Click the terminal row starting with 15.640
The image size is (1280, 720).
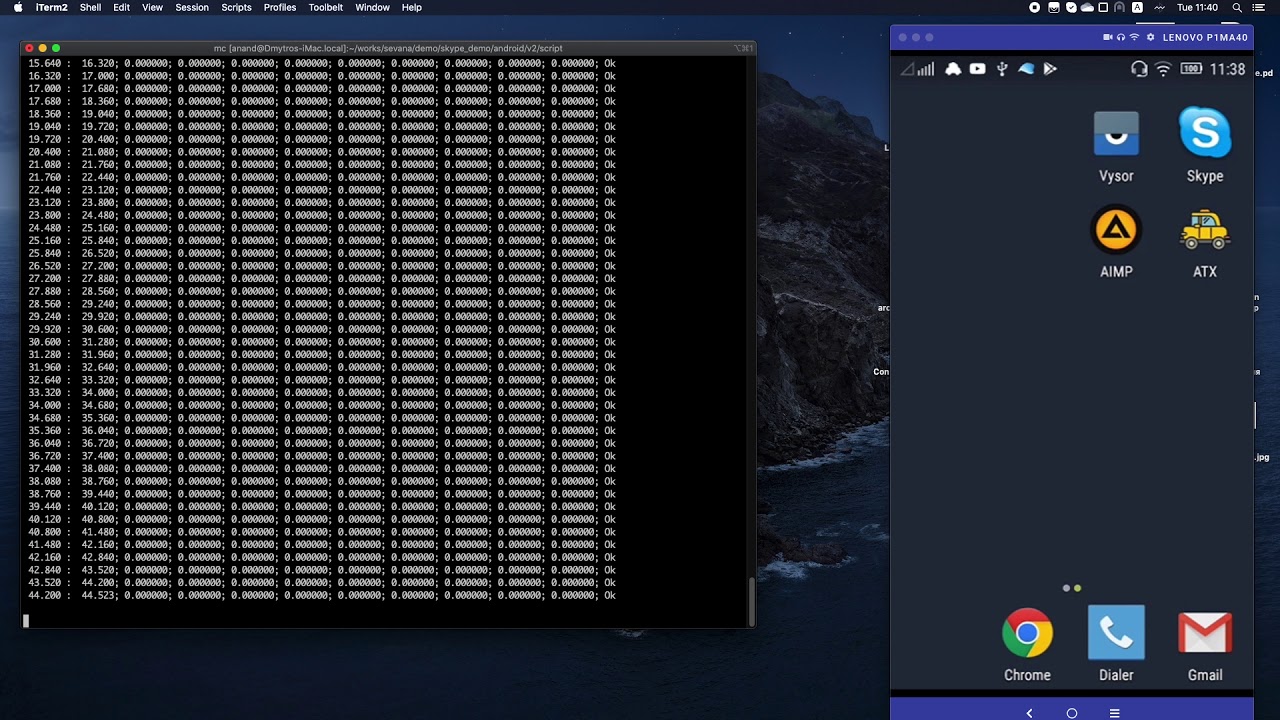click(322, 64)
